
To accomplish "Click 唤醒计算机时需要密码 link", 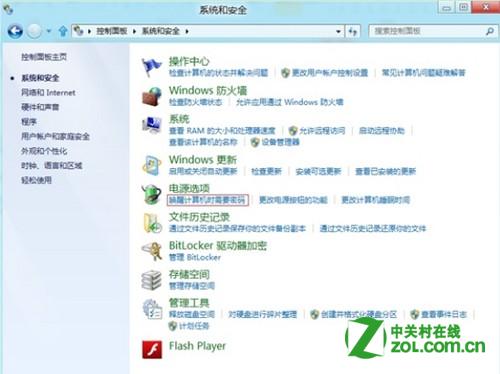I will tap(207, 200).
